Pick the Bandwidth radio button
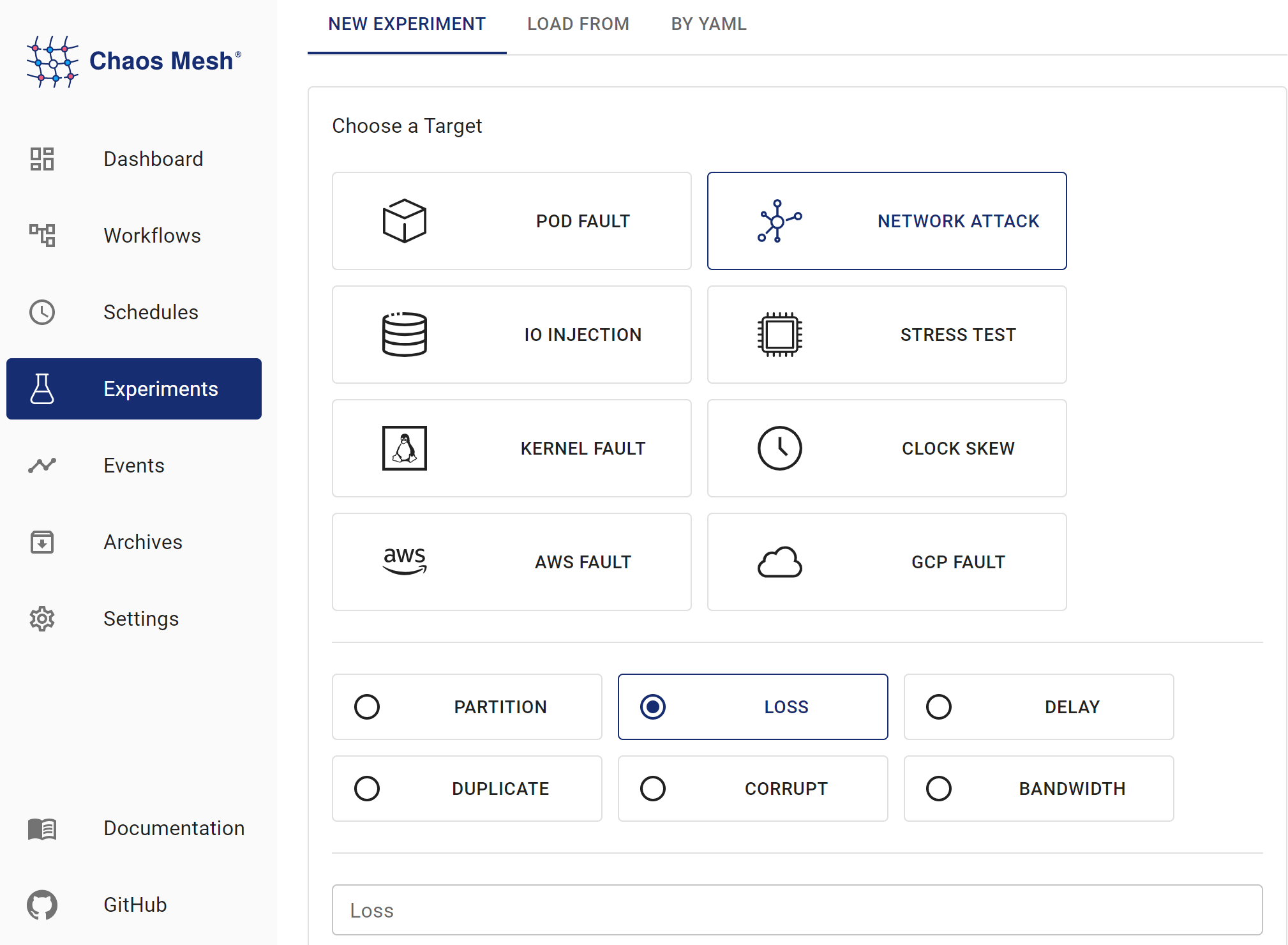The image size is (1288, 945). point(939,789)
